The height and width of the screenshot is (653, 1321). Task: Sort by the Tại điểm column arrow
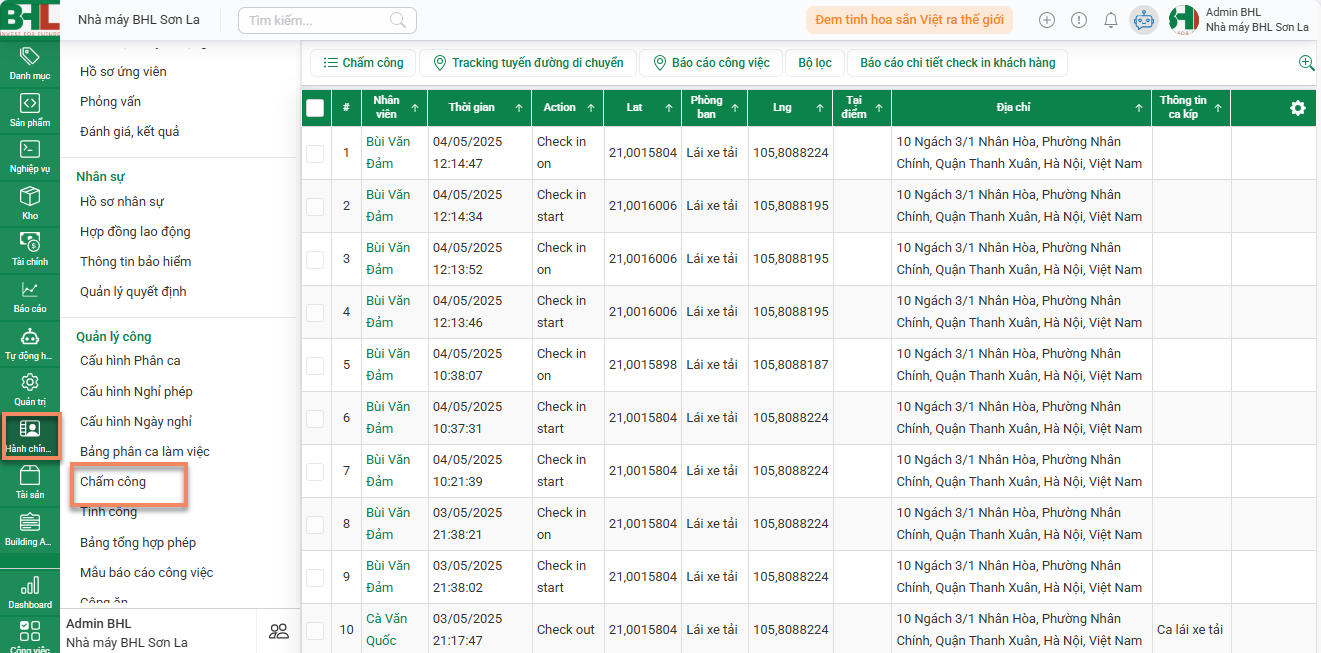(x=879, y=108)
